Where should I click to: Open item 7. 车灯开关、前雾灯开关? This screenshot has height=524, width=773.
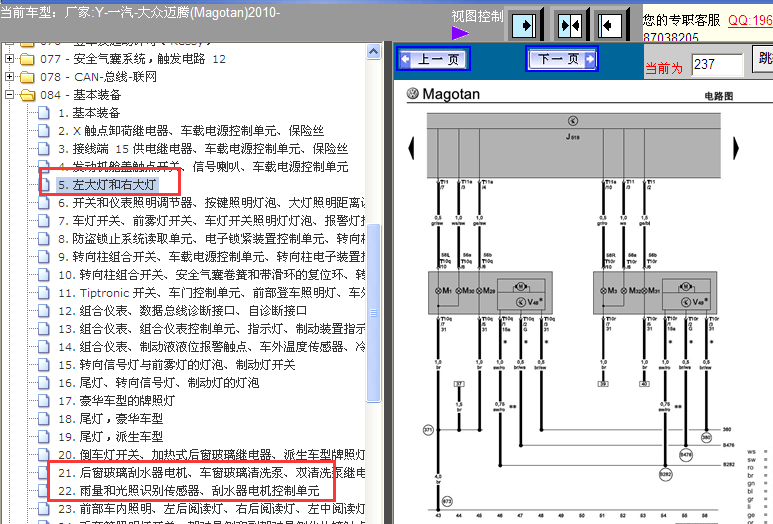pos(211,221)
